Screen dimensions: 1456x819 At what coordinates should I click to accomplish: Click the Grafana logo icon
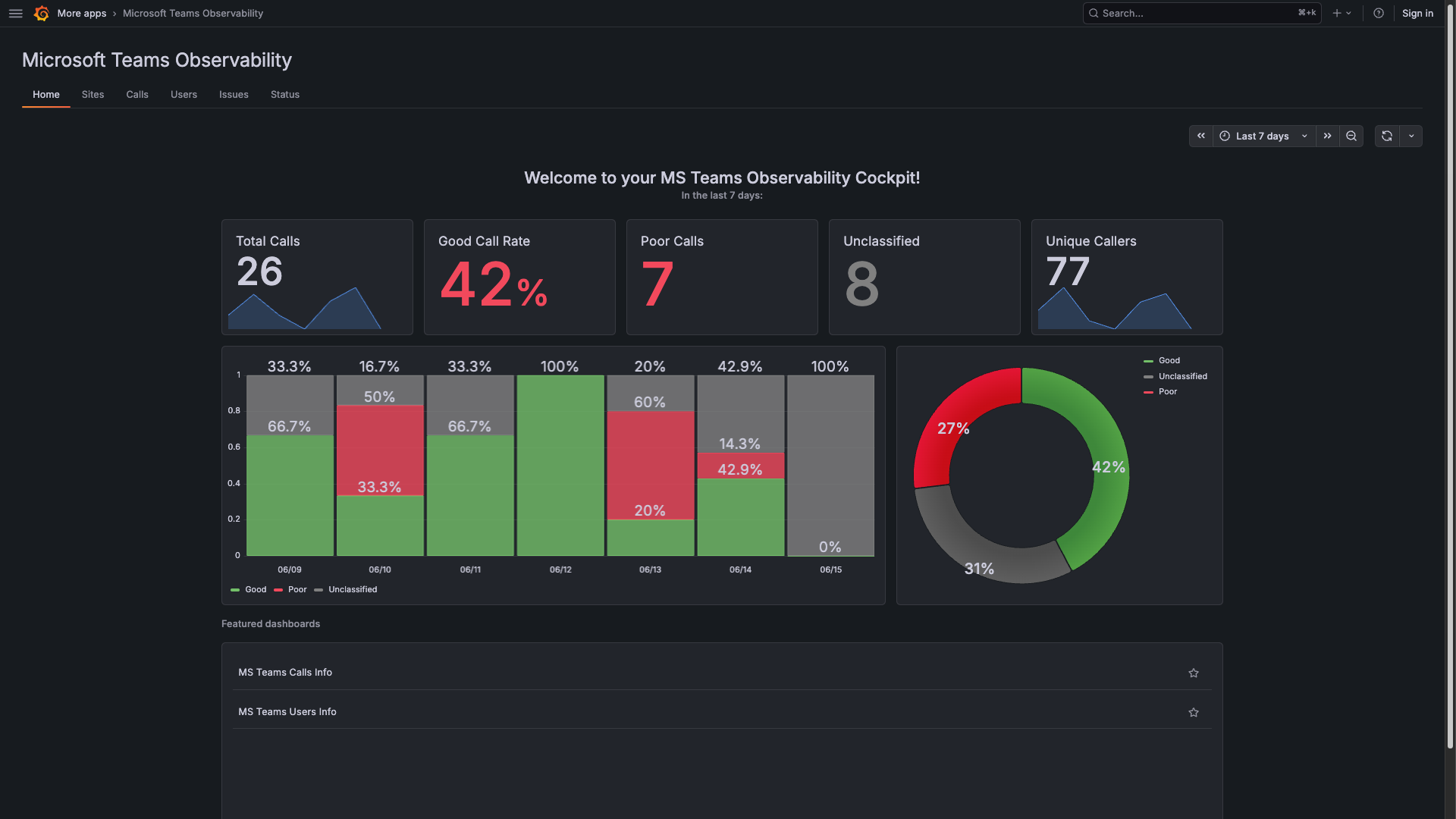(x=42, y=14)
